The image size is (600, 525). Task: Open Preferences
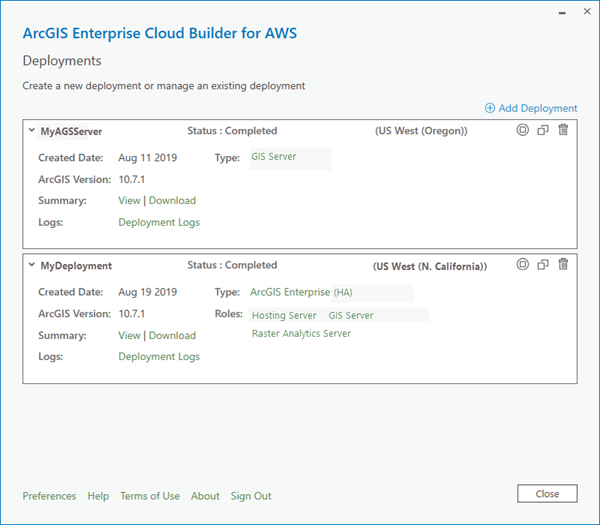49,496
